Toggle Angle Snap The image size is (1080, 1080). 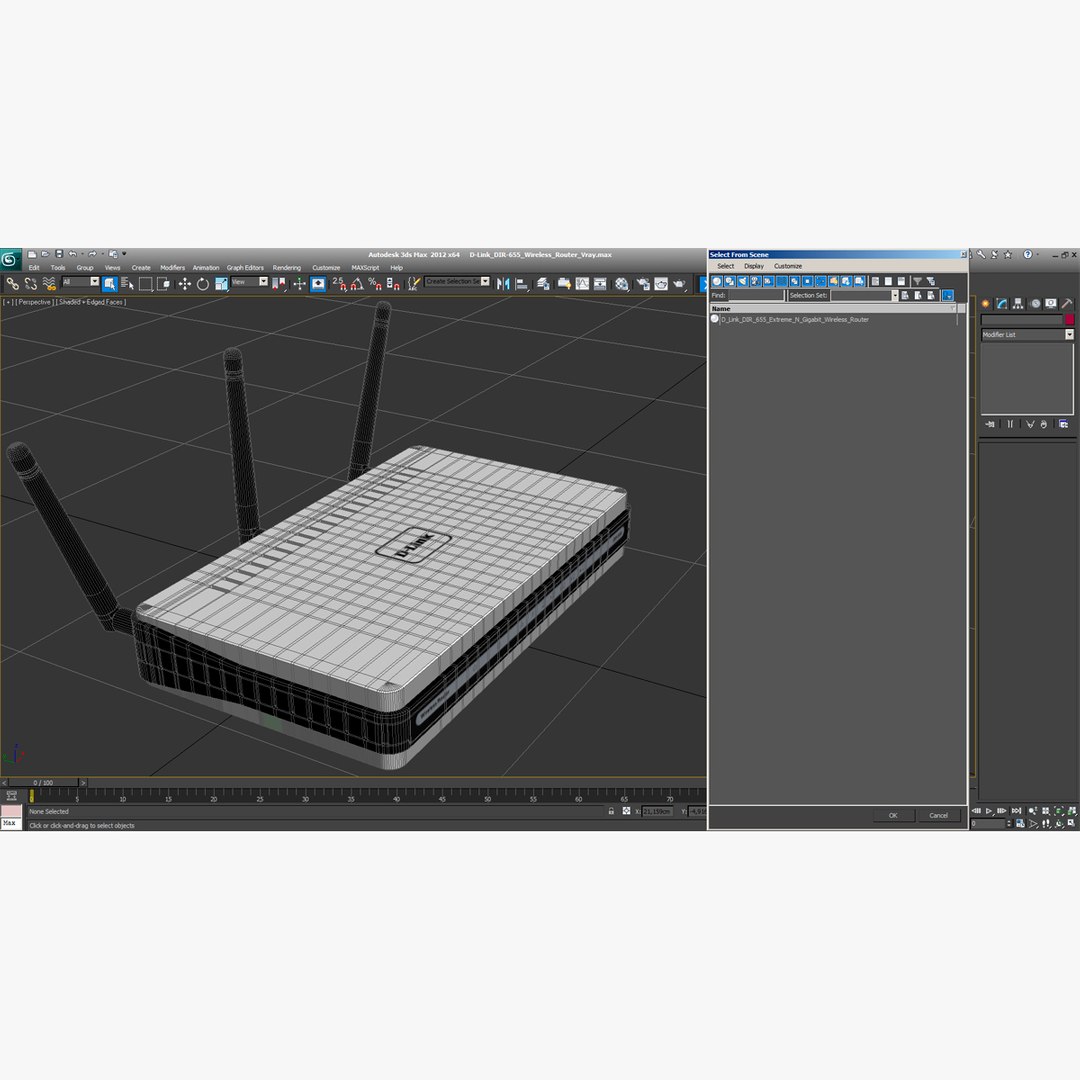(357, 284)
